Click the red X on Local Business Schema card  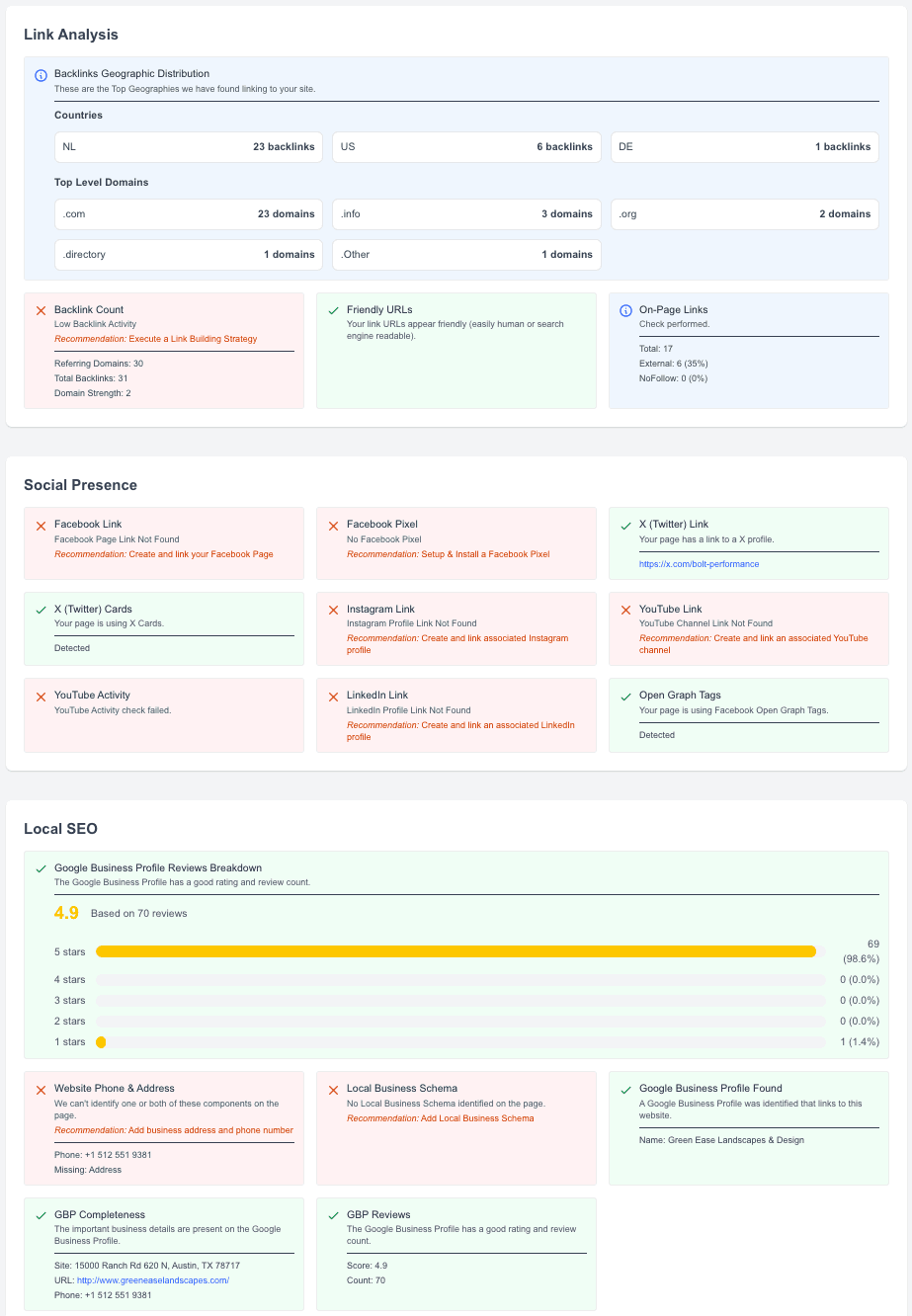[x=332, y=1089]
